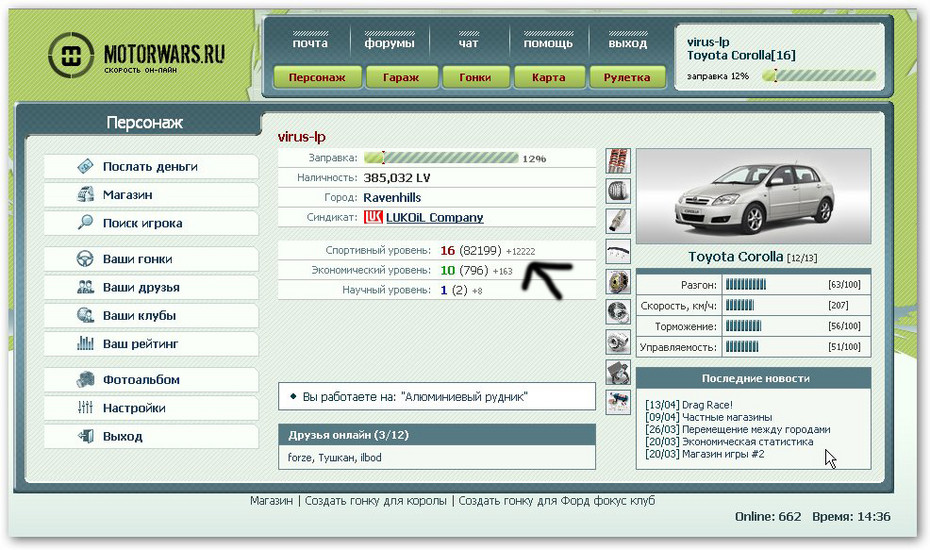Open Ваши клубы from the sidebar
The height and width of the screenshot is (550, 930).
coord(151,316)
